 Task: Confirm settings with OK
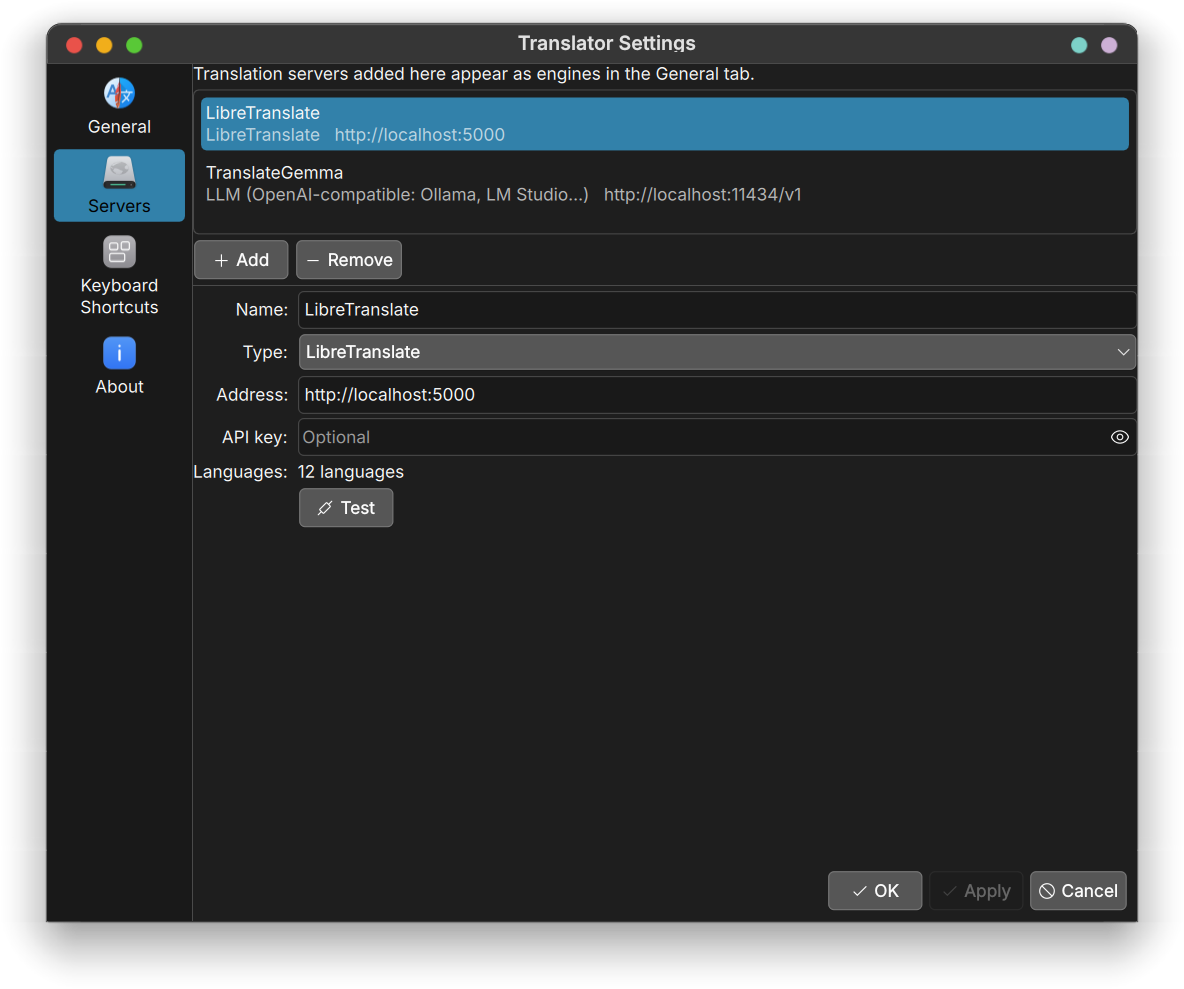(x=874, y=891)
